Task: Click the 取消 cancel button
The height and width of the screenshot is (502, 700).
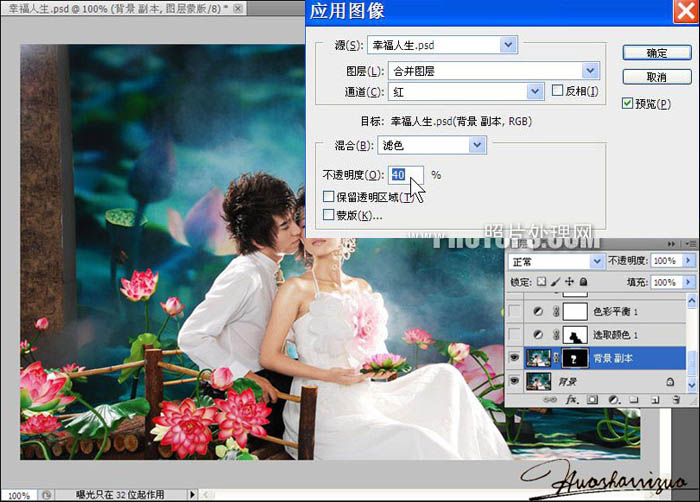Action: 657,77
